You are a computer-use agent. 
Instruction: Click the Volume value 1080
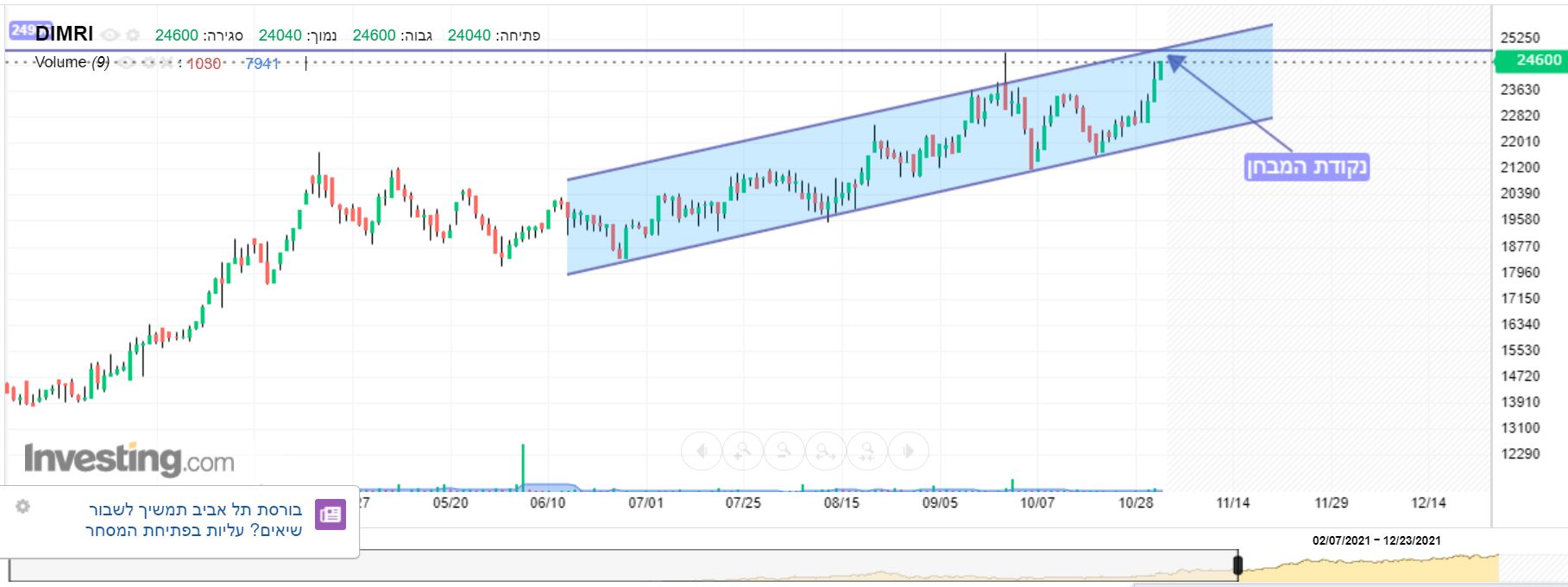(204, 63)
